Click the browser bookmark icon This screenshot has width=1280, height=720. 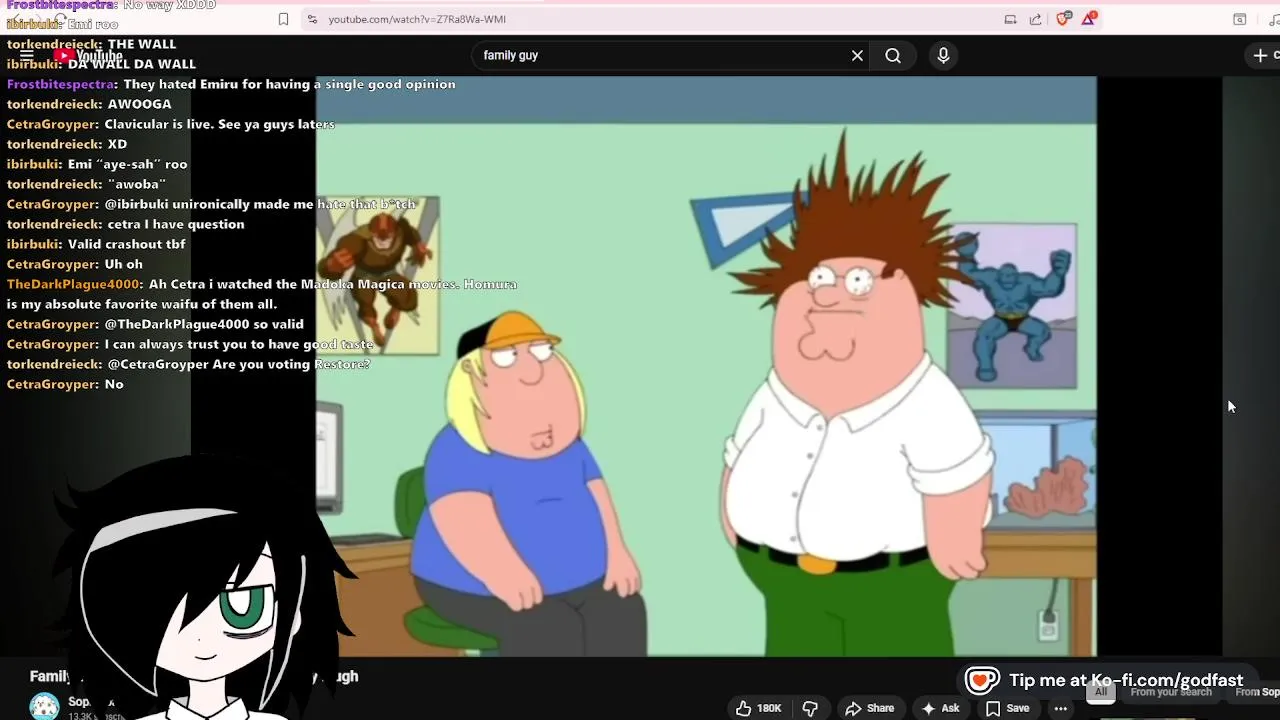click(283, 19)
